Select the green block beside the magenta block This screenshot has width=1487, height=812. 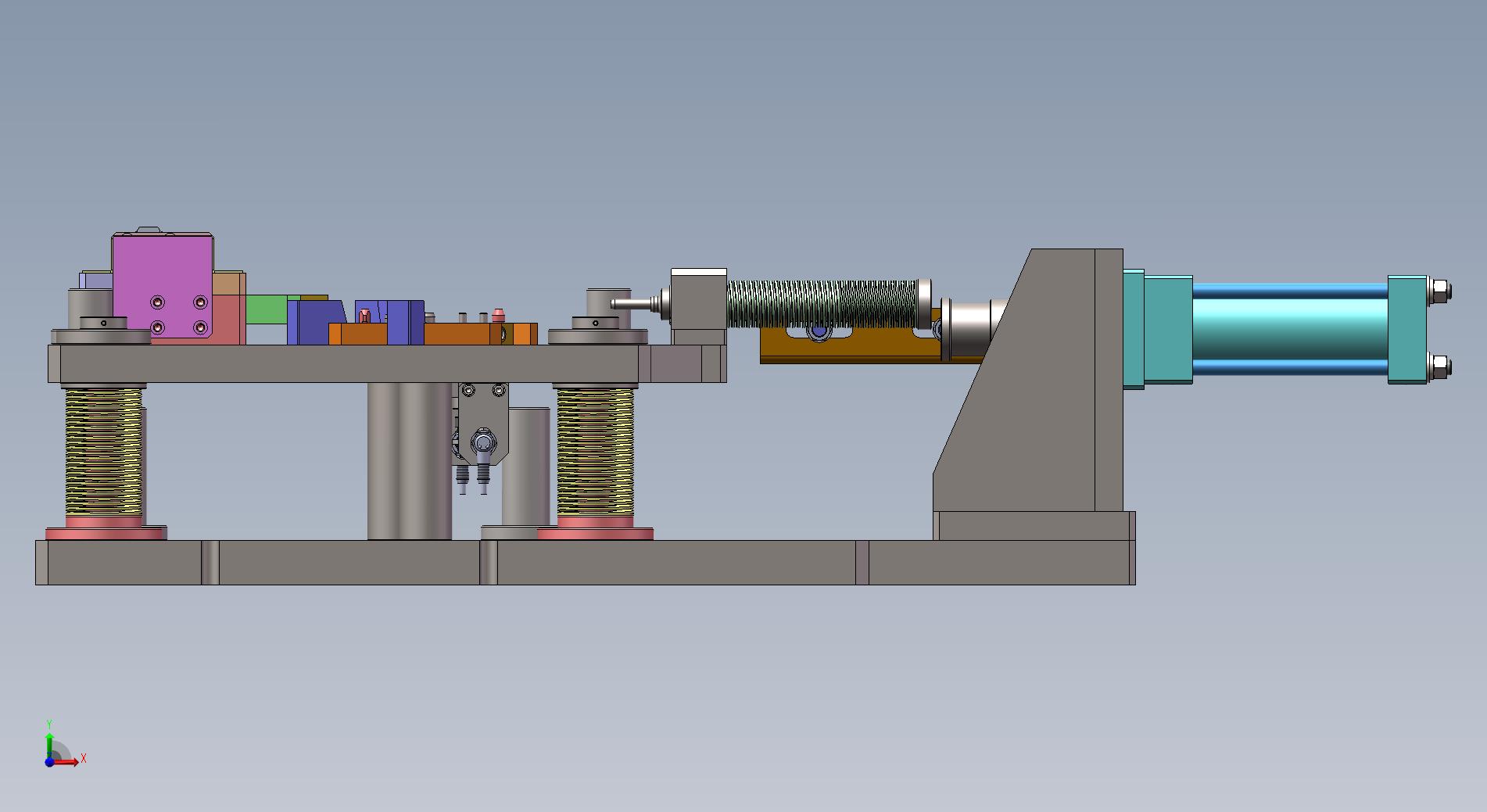266,310
